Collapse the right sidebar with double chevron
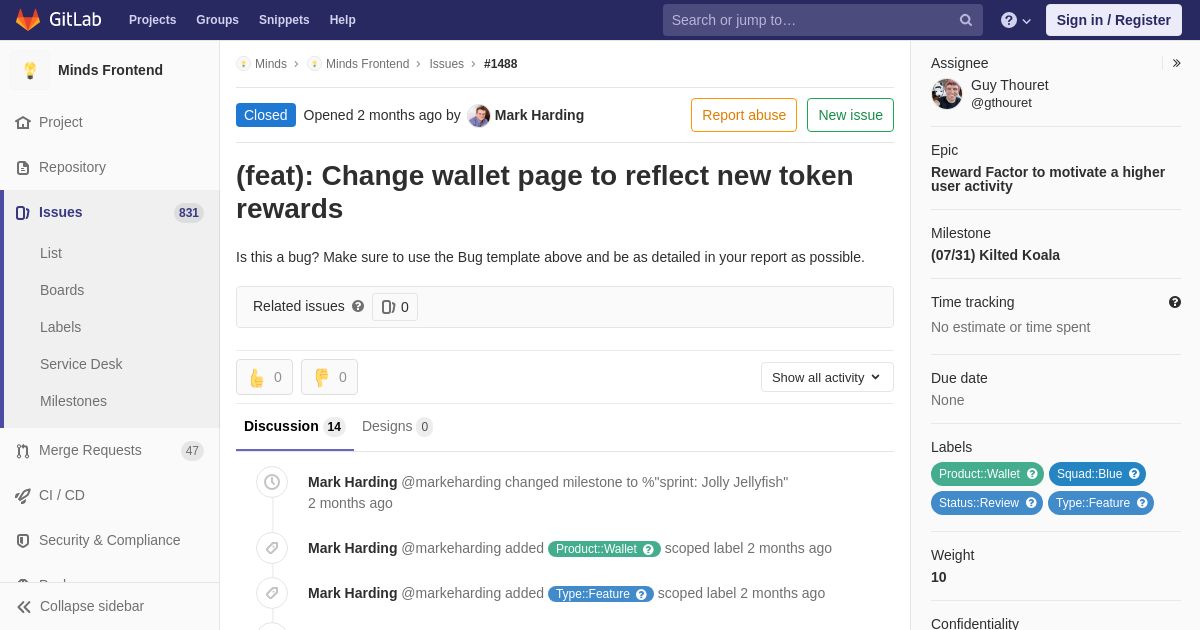The height and width of the screenshot is (630, 1200). click(1177, 63)
